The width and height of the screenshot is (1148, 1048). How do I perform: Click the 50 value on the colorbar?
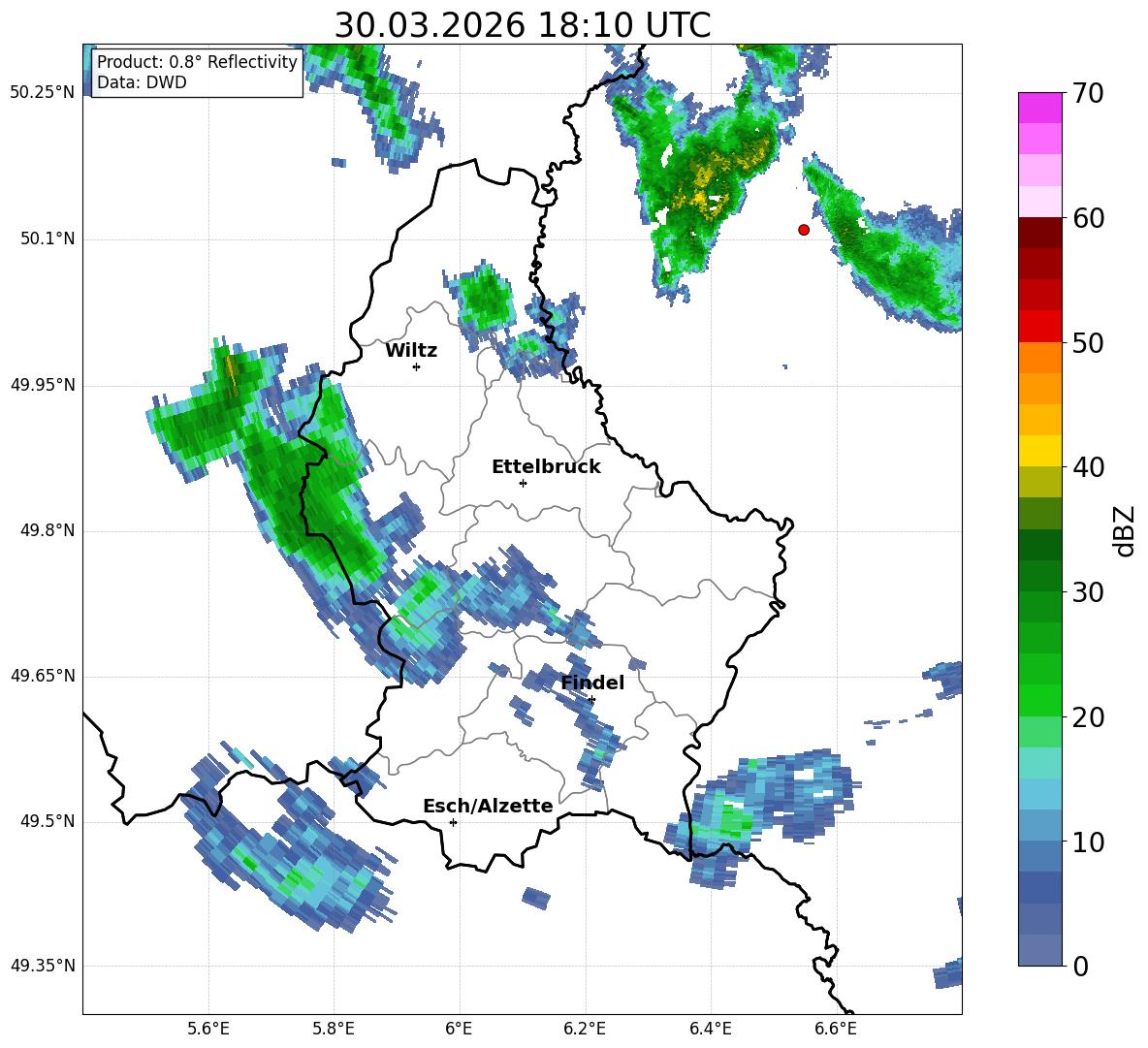1088,342
